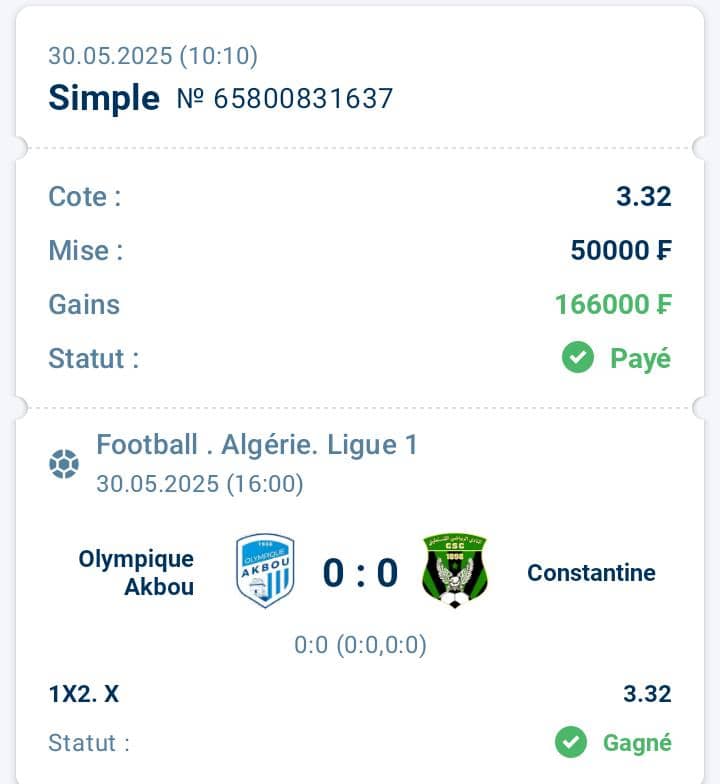This screenshot has width=720, height=784.
Task: Click the 0 : 0 final score
Action: (360, 572)
